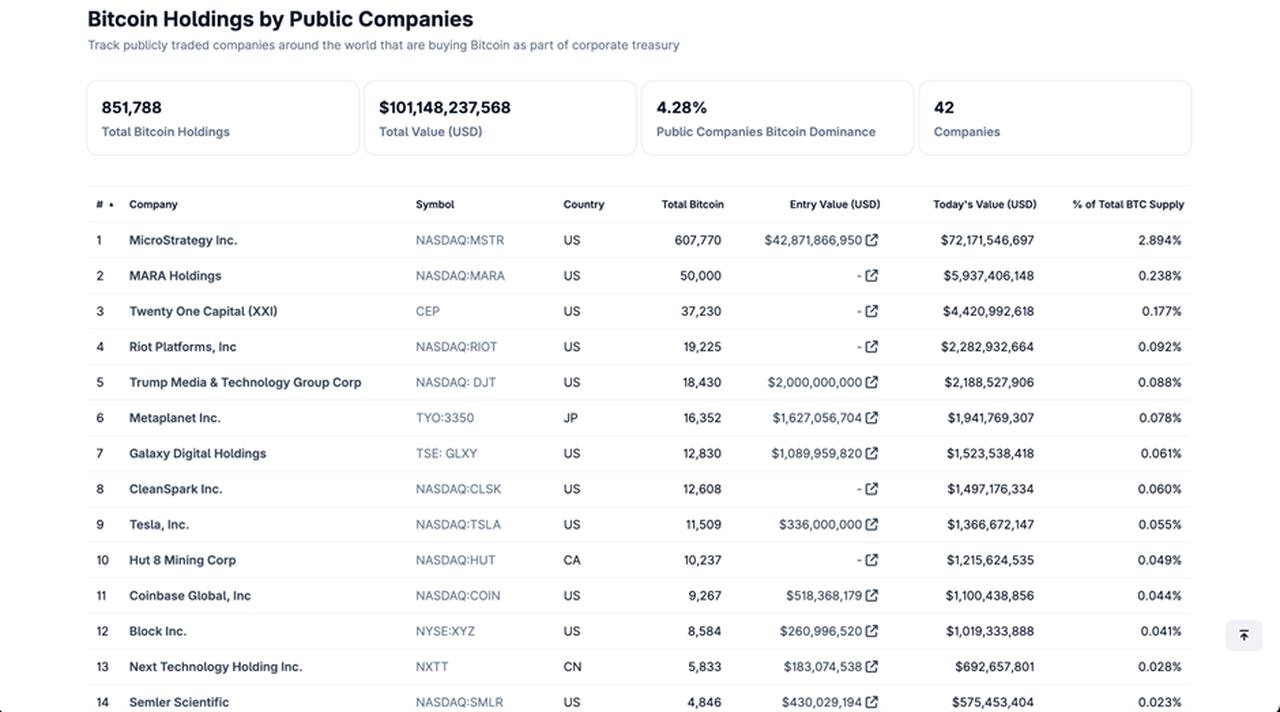Open NASDAQ:HUT symbol link
Image resolution: width=1280 pixels, height=712 pixels.
click(x=456, y=560)
